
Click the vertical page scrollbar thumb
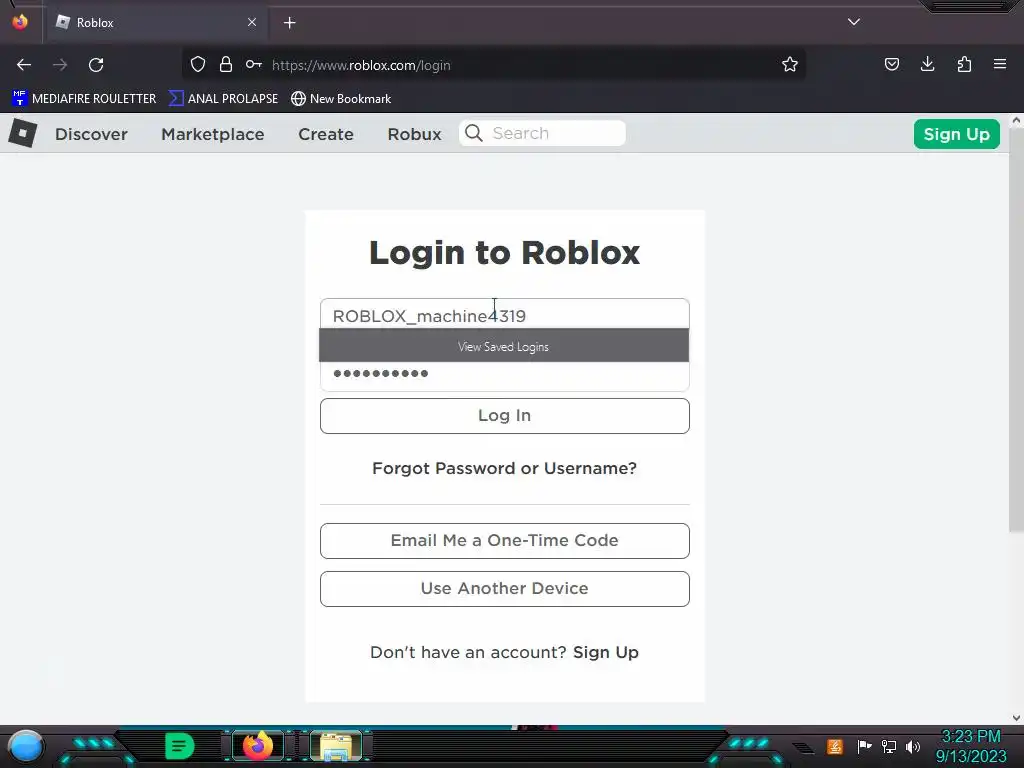pyautogui.click(x=1016, y=330)
